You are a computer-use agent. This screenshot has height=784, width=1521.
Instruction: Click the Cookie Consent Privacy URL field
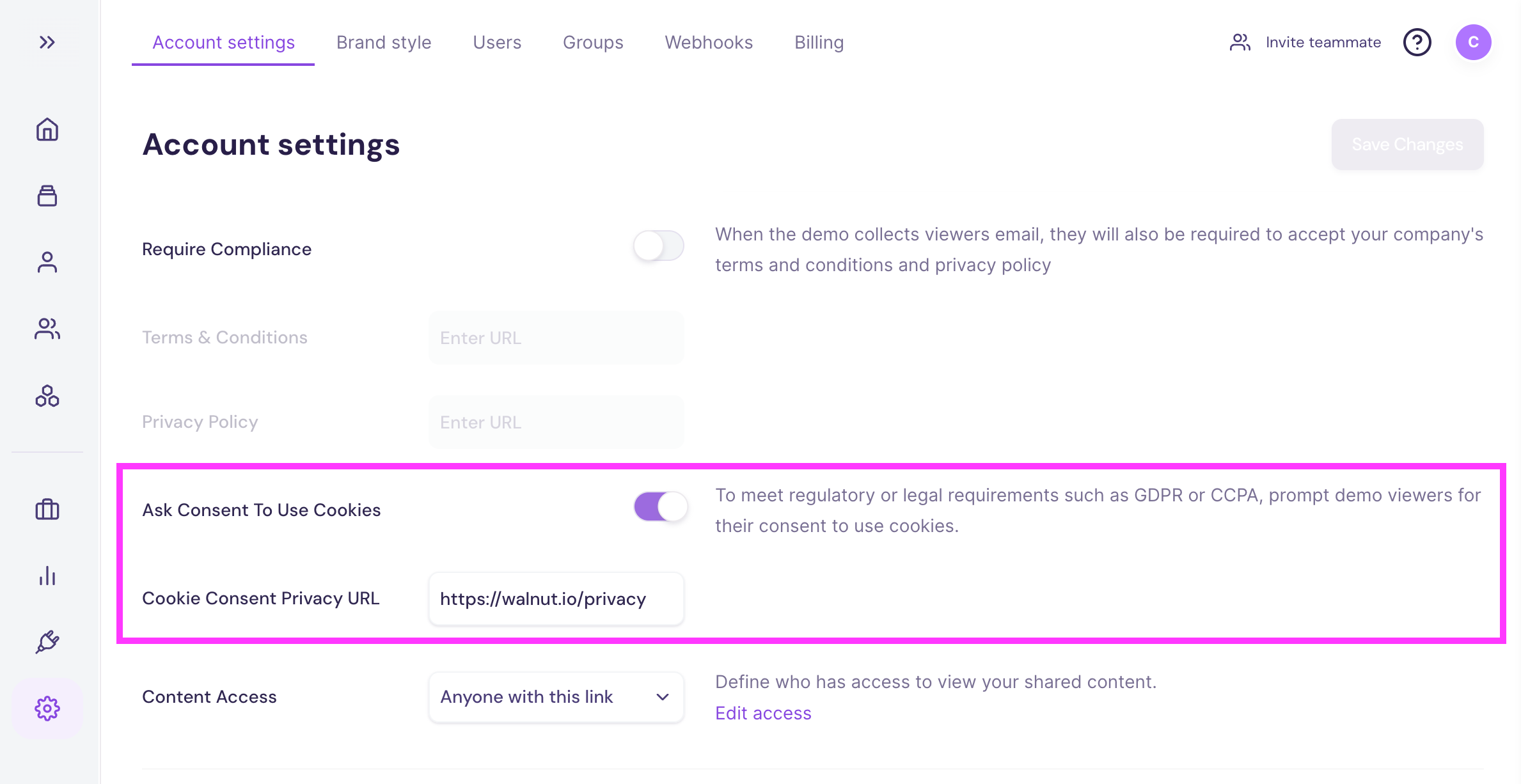tap(556, 599)
